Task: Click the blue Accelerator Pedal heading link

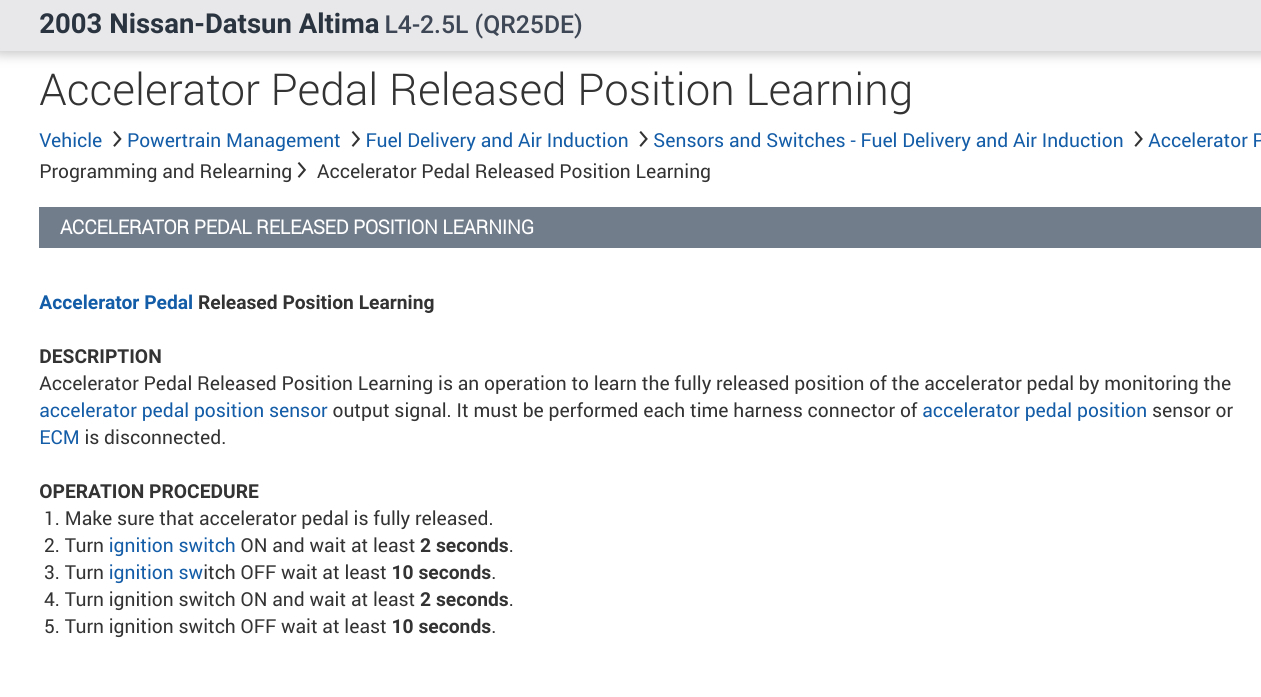Action: point(116,302)
